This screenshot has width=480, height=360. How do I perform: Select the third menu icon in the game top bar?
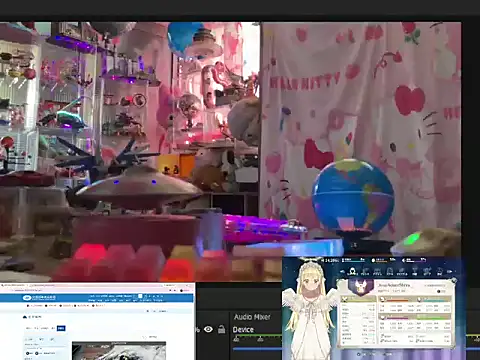(378, 272)
